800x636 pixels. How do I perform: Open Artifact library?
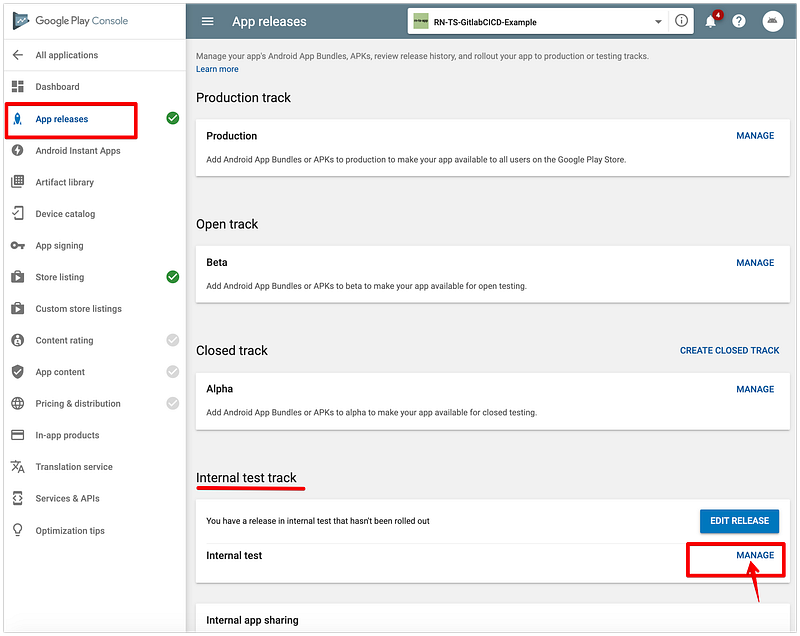coord(64,182)
